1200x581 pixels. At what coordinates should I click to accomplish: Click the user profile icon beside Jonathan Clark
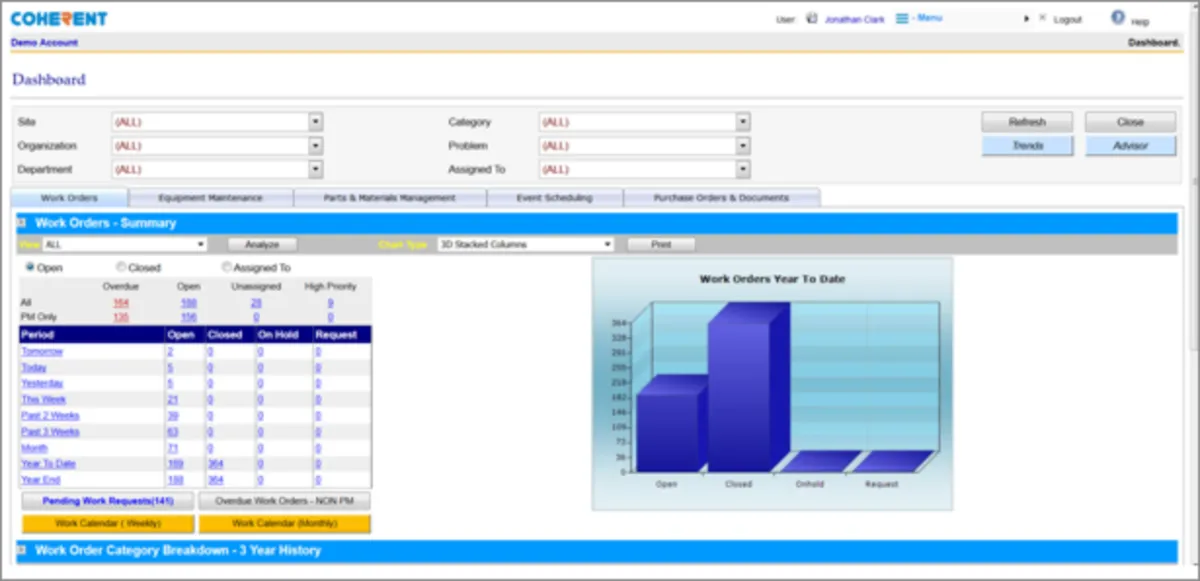(811, 18)
